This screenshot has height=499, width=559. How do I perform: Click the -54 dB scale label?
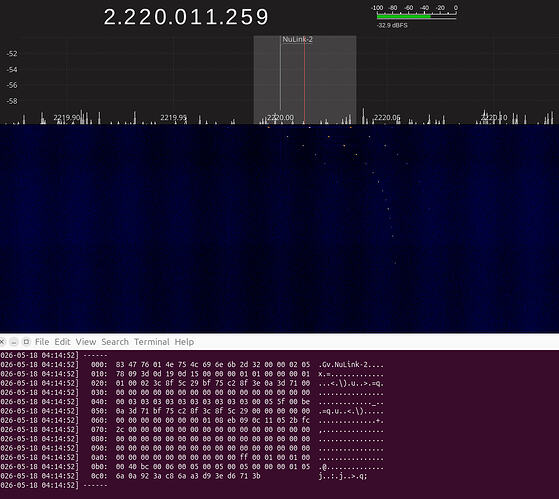tap(12, 70)
